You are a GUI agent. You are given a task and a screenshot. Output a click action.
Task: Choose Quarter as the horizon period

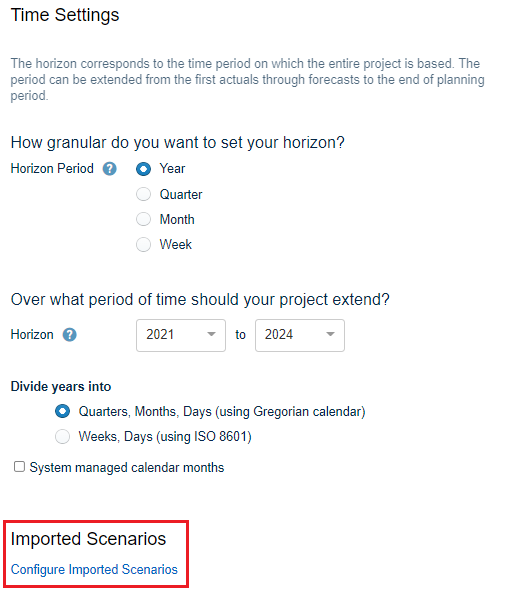pos(144,194)
